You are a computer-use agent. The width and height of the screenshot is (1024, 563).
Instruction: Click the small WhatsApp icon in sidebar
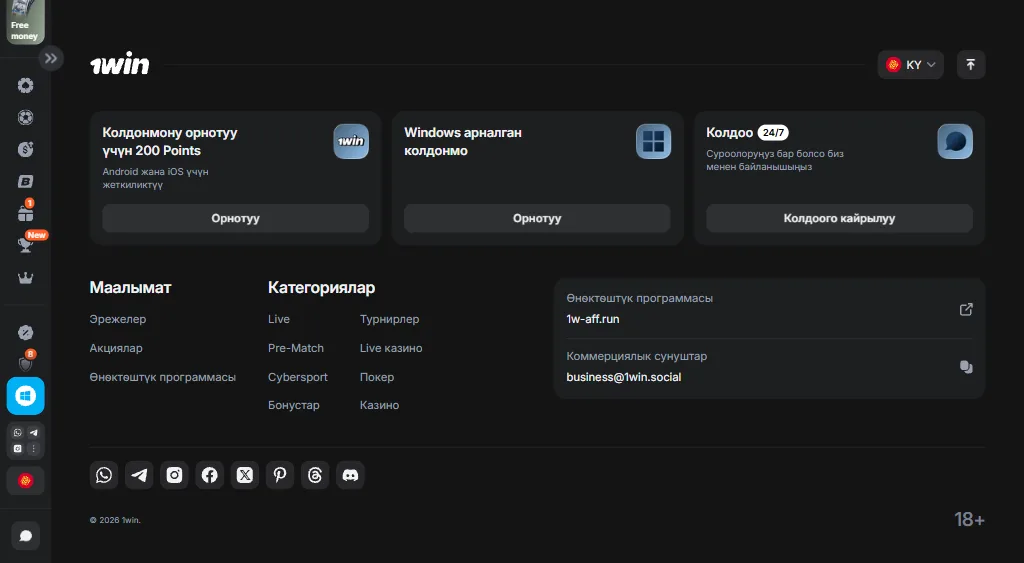click(18, 432)
